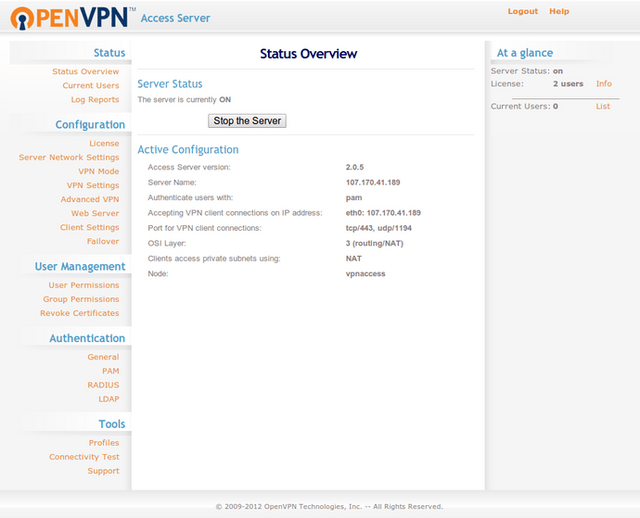The width and height of the screenshot is (640, 518).
Task: Open Server Network Settings
Action: 69,157
